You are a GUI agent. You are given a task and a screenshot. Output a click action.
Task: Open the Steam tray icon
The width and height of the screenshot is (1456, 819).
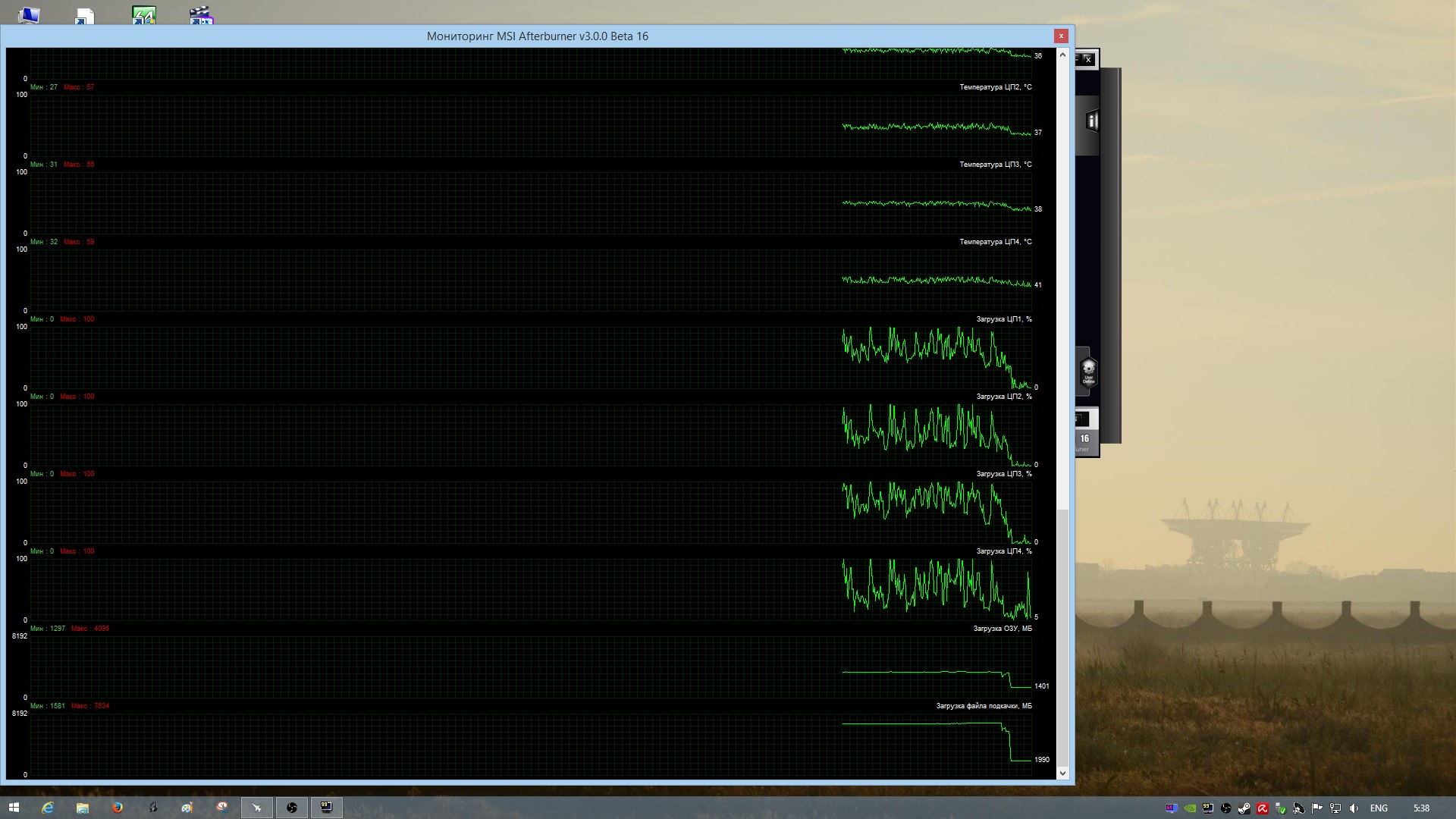click(x=1244, y=808)
